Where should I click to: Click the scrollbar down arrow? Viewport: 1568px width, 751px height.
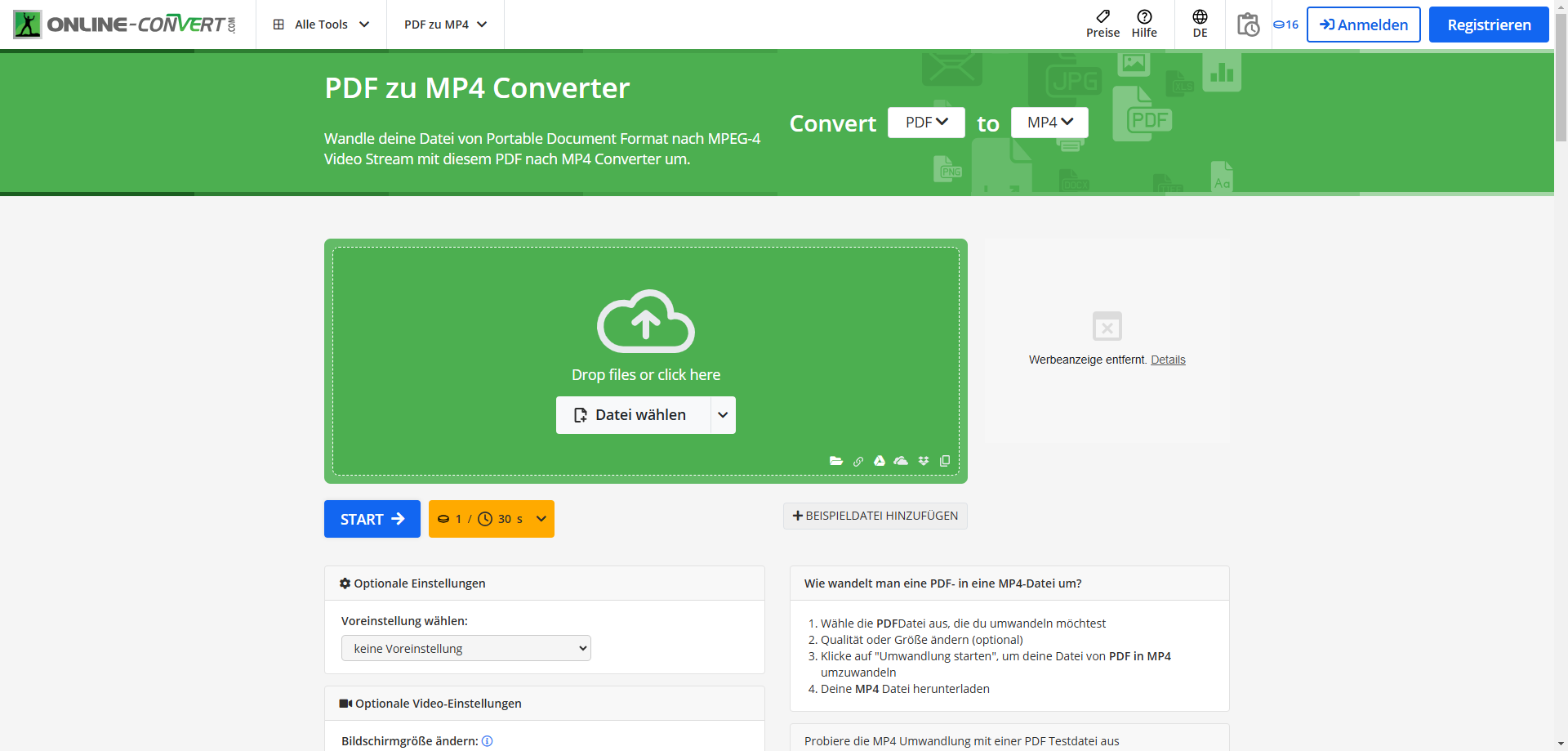[1561, 744]
